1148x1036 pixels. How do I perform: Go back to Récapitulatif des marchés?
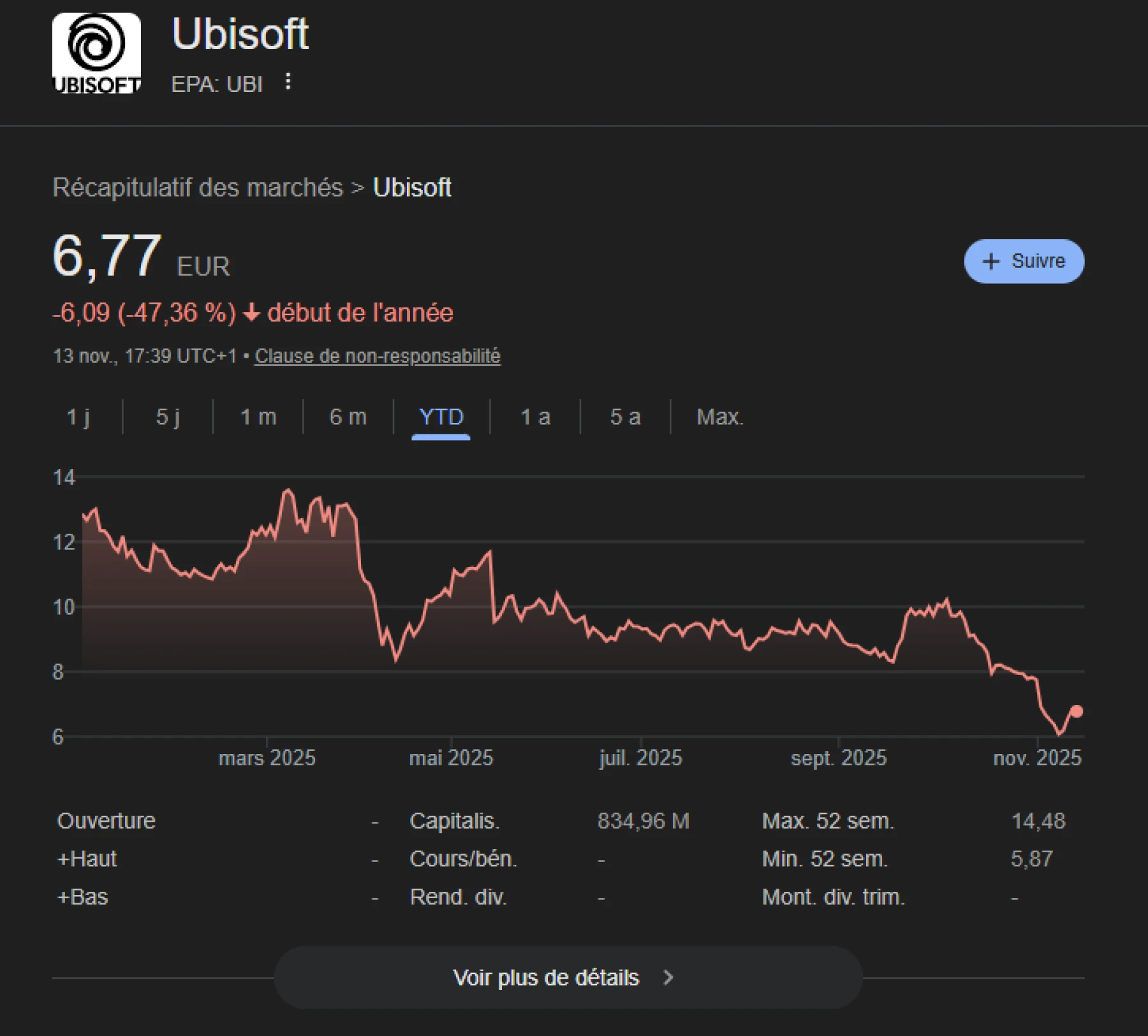coord(197,187)
